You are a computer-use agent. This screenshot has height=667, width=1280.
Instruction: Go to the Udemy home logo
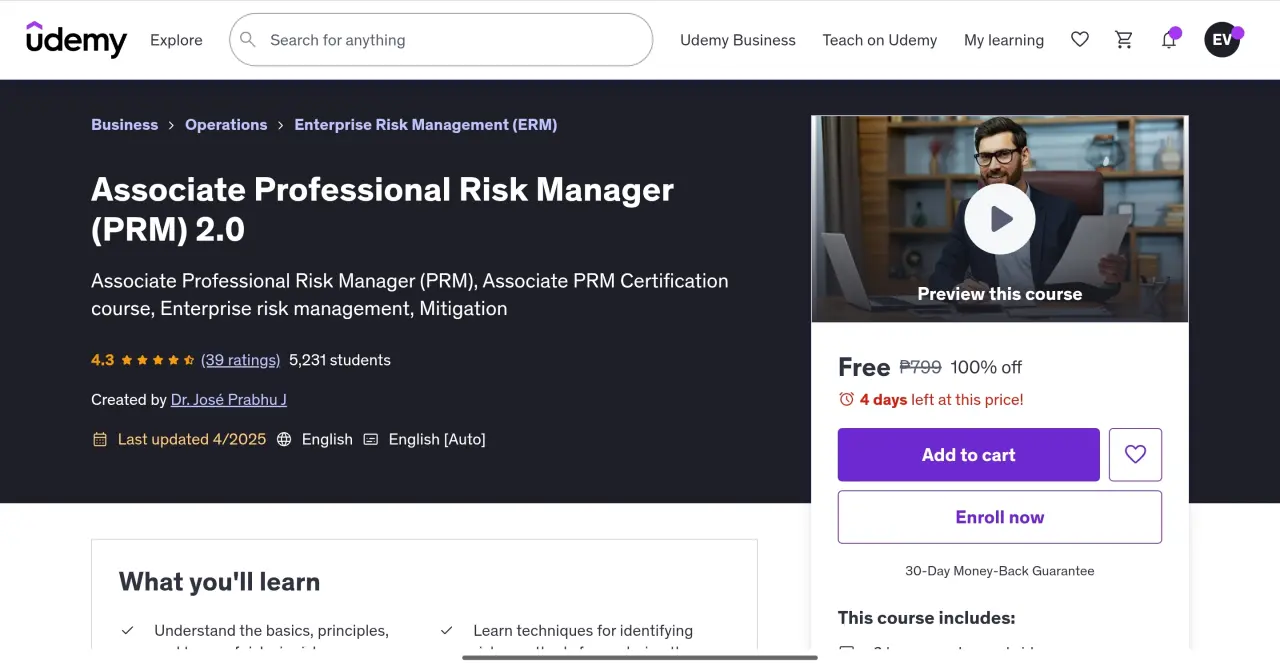click(76, 40)
